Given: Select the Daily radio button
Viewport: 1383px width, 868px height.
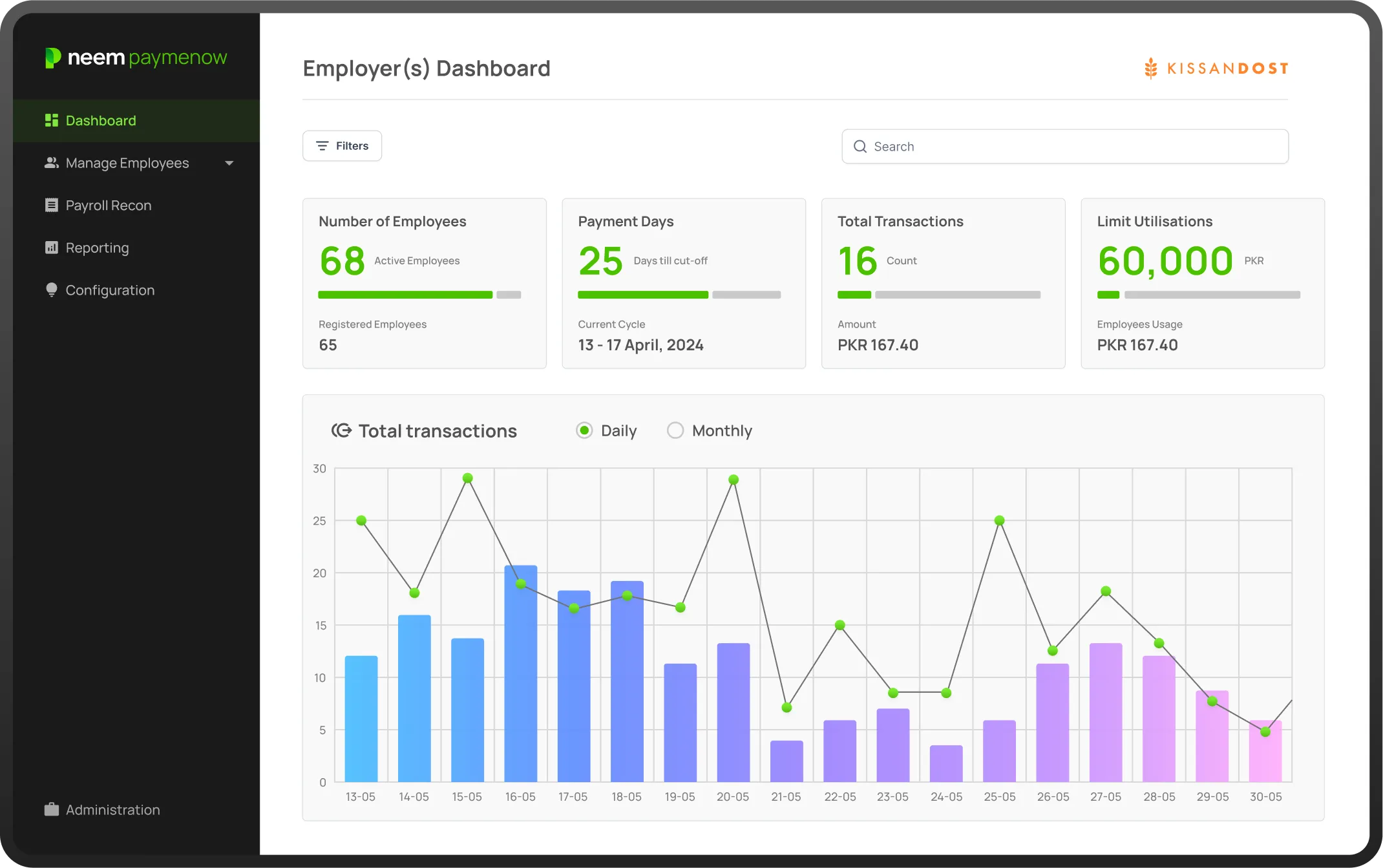Looking at the screenshot, I should tap(584, 430).
